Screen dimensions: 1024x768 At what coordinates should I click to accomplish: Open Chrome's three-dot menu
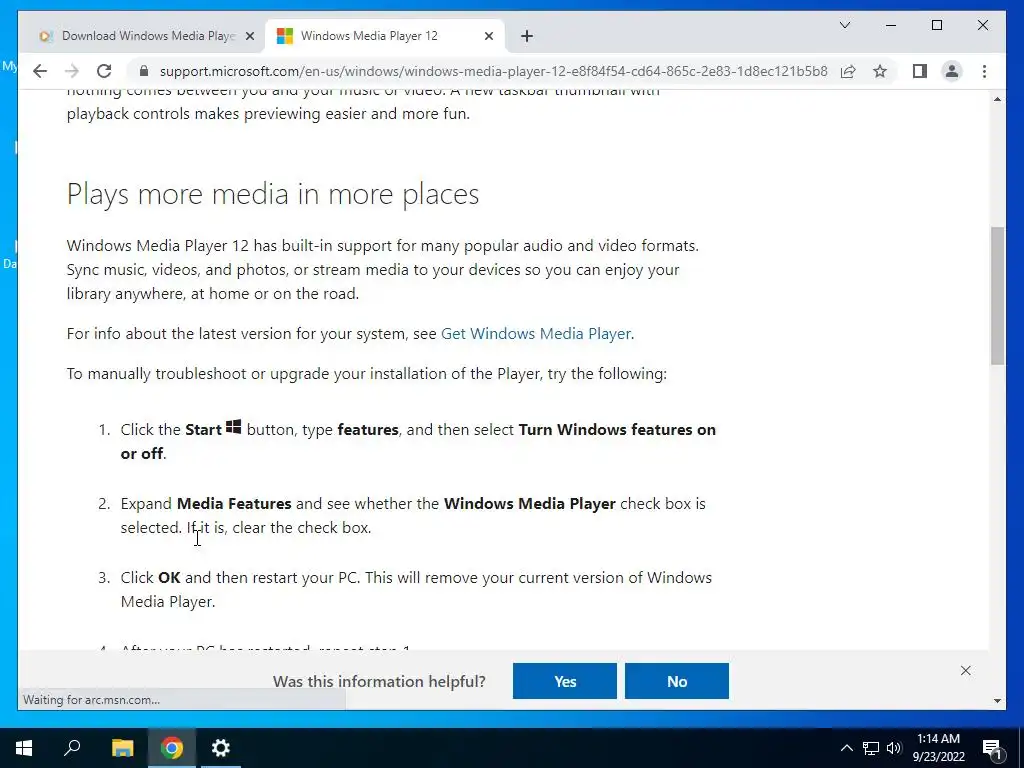coord(984,71)
